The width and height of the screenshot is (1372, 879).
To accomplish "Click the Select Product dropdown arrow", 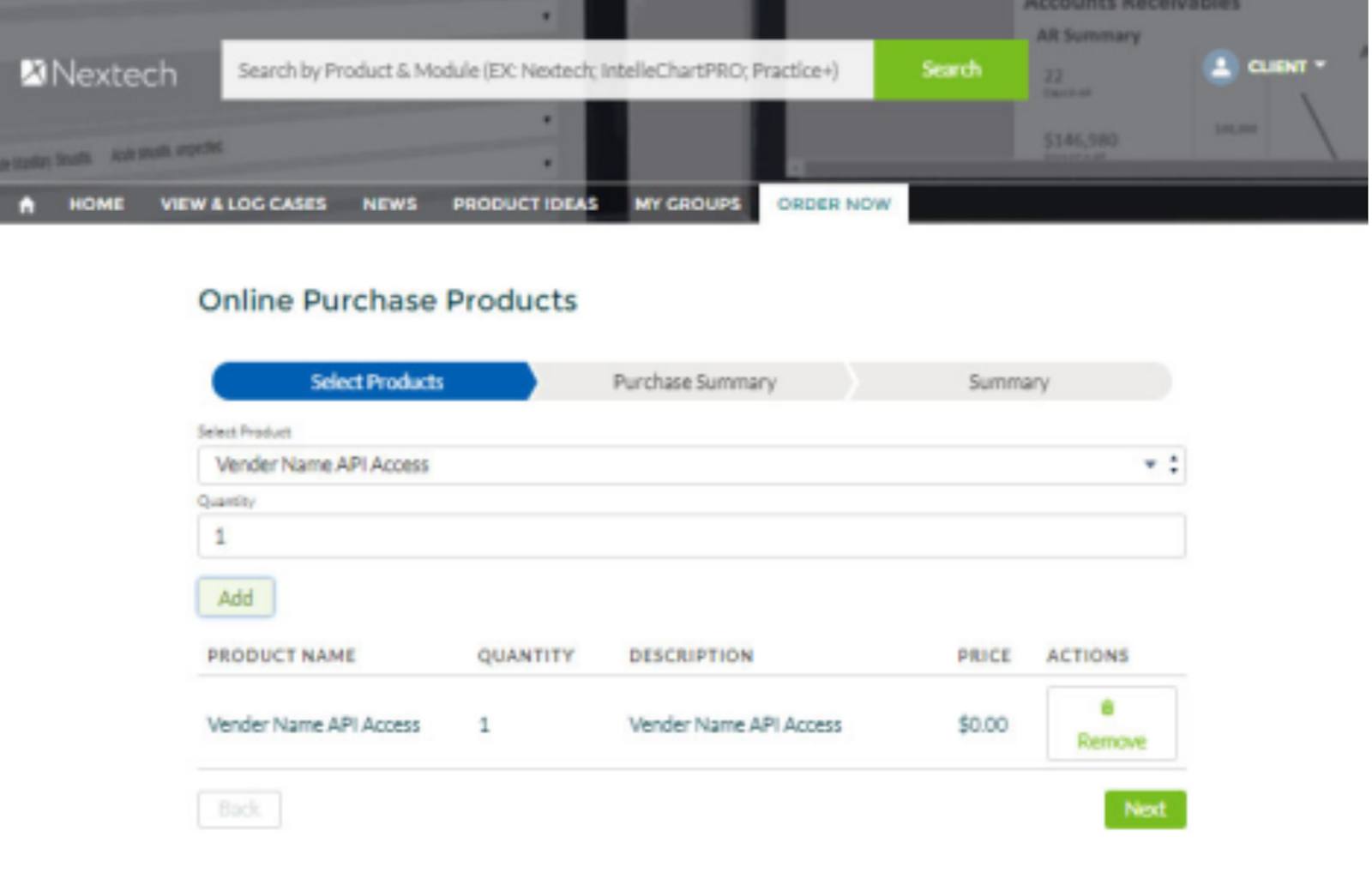I will point(1150,464).
